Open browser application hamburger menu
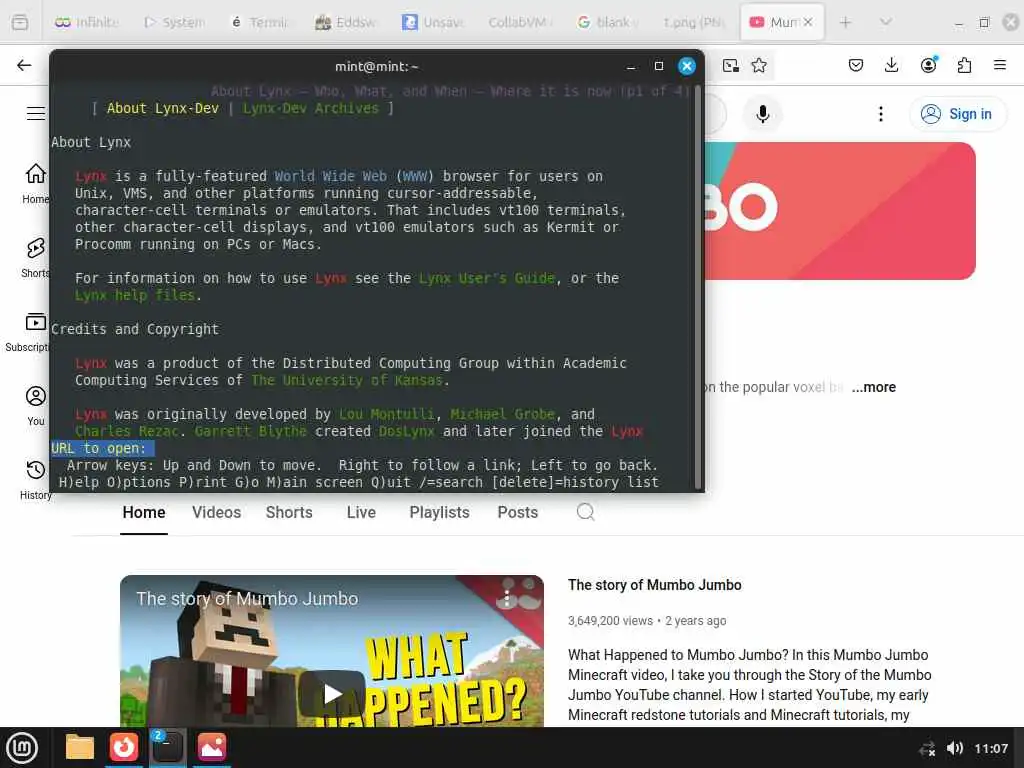This screenshot has height=768, width=1024. tap(1000, 65)
